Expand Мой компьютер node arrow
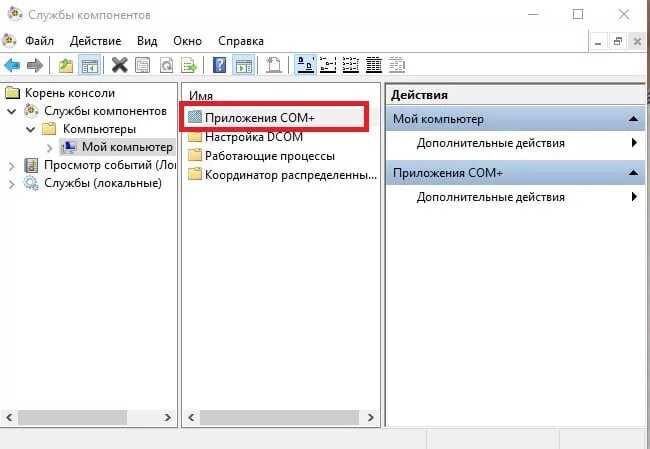The height and width of the screenshot is (449, 650). (x=50, y=148)
